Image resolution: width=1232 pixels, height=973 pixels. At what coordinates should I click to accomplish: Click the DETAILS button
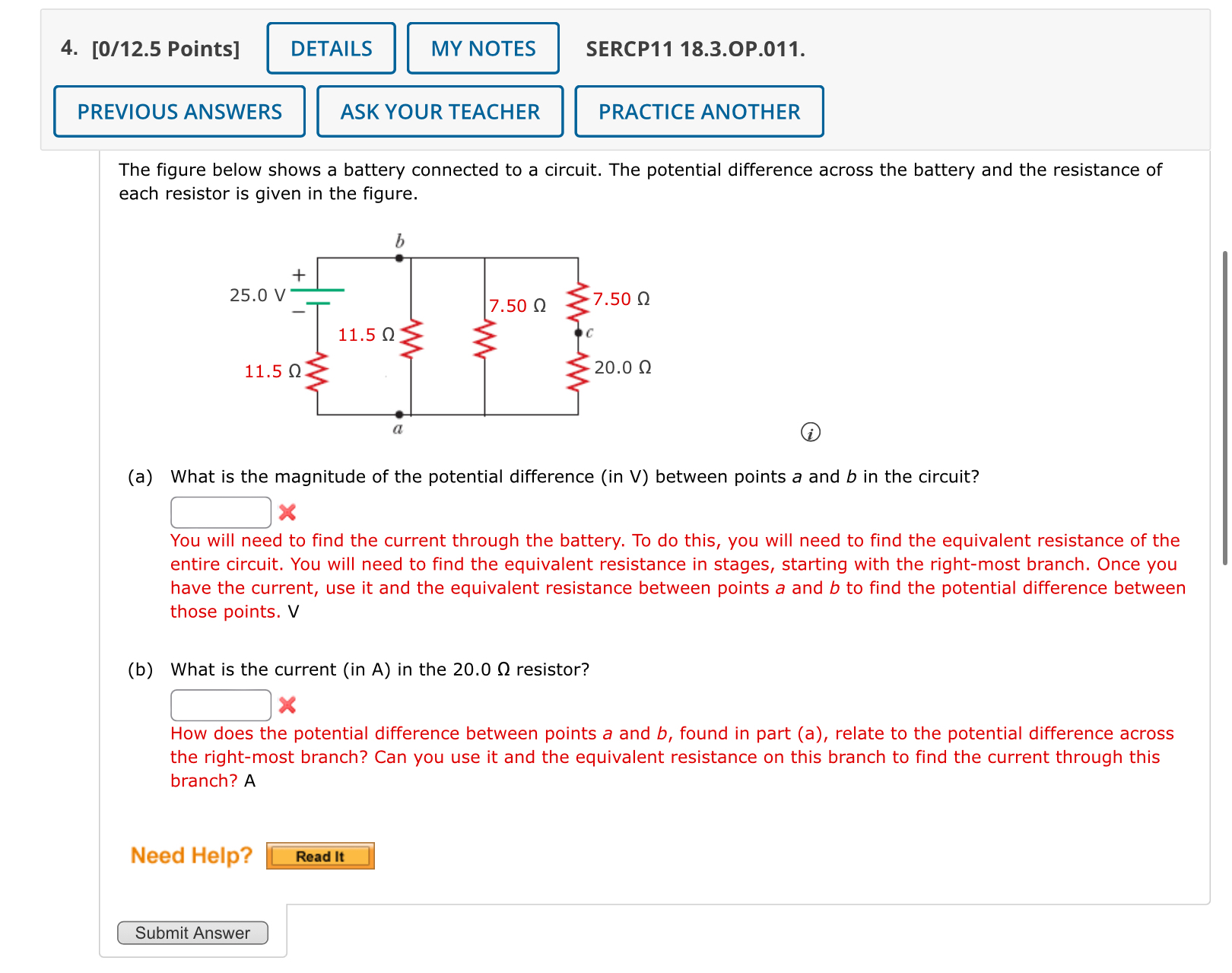pyautogui.click(x=330, y=48)
